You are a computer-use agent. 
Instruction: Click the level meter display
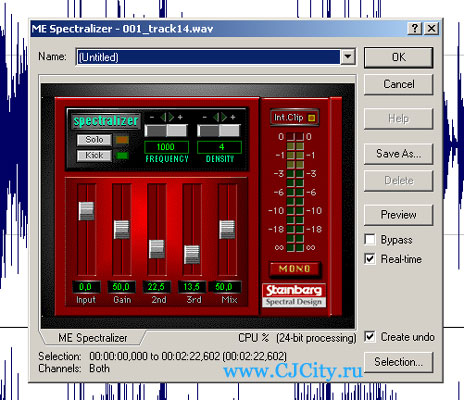click(295, 192)
